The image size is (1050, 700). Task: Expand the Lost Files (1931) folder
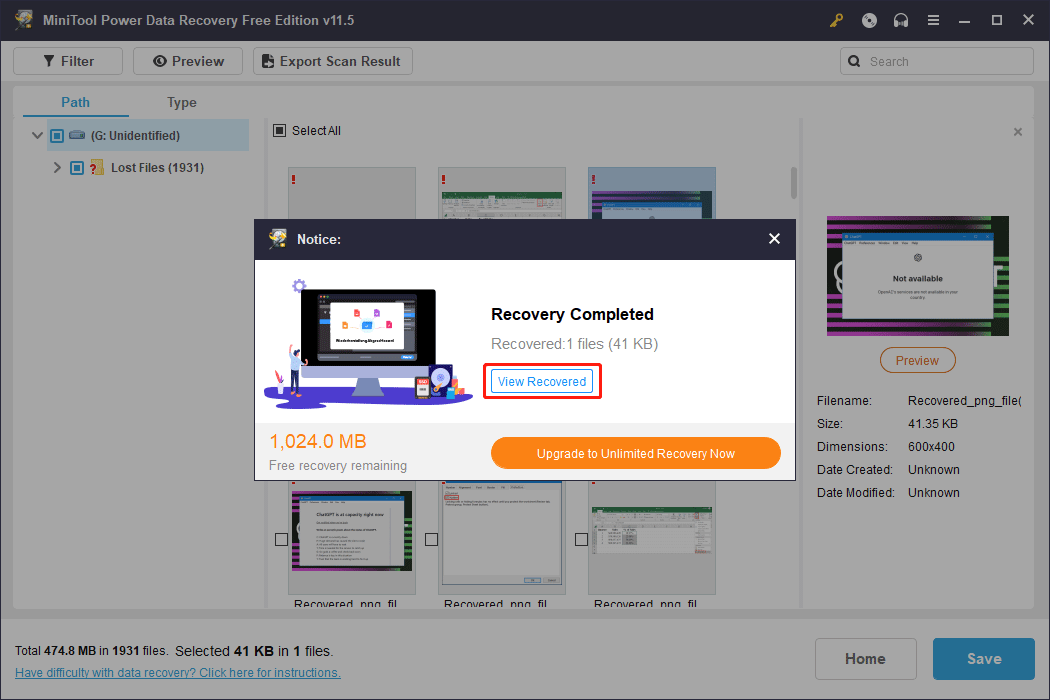(x=57, y=168)
